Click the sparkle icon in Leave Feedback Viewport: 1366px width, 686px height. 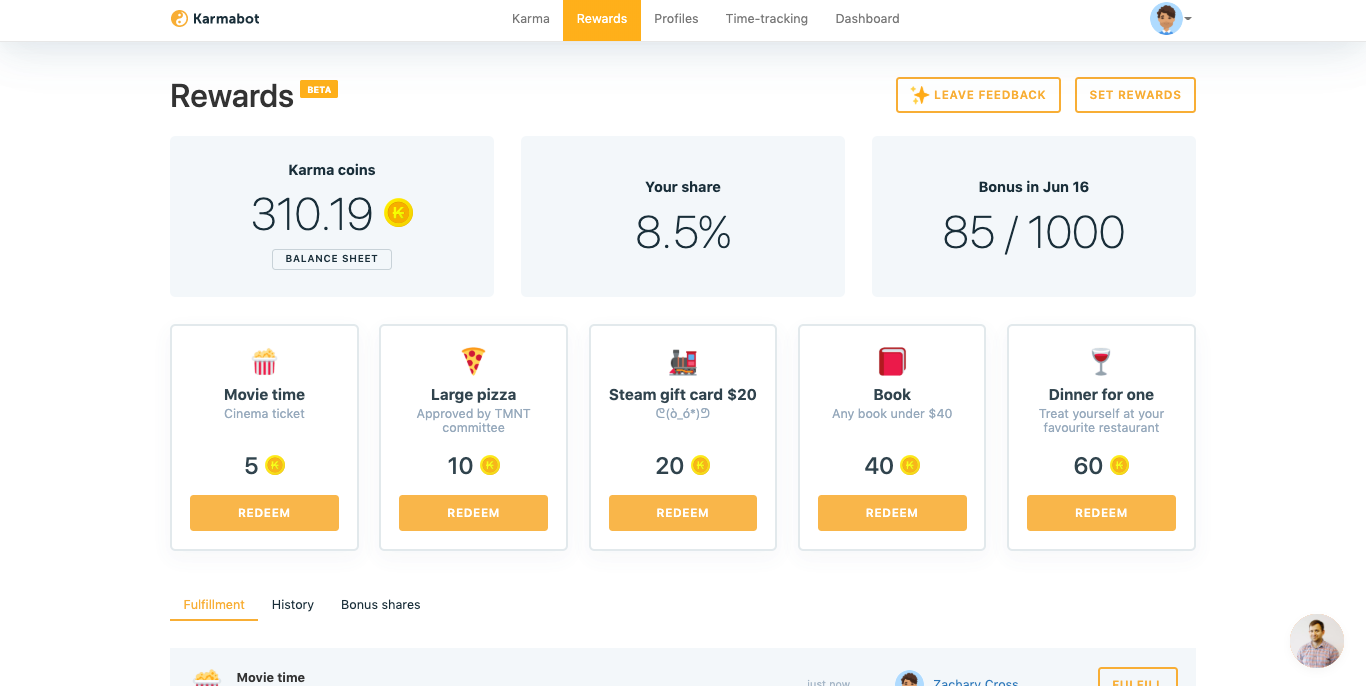pyautogui.click(x=919, y=95)
